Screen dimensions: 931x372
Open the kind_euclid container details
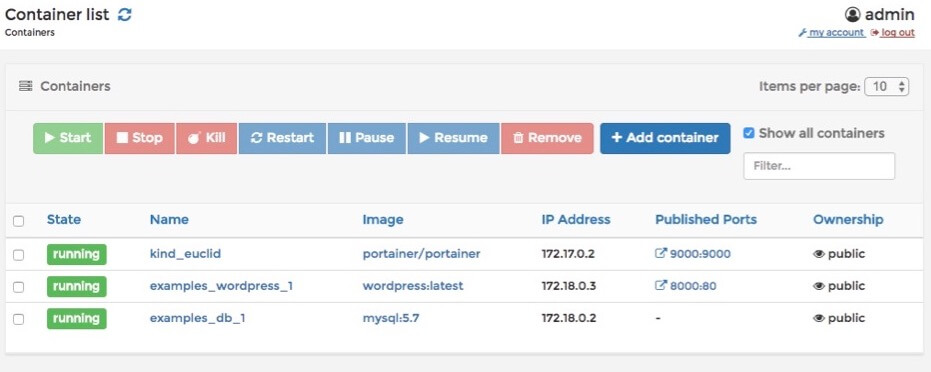pos(185,254)
